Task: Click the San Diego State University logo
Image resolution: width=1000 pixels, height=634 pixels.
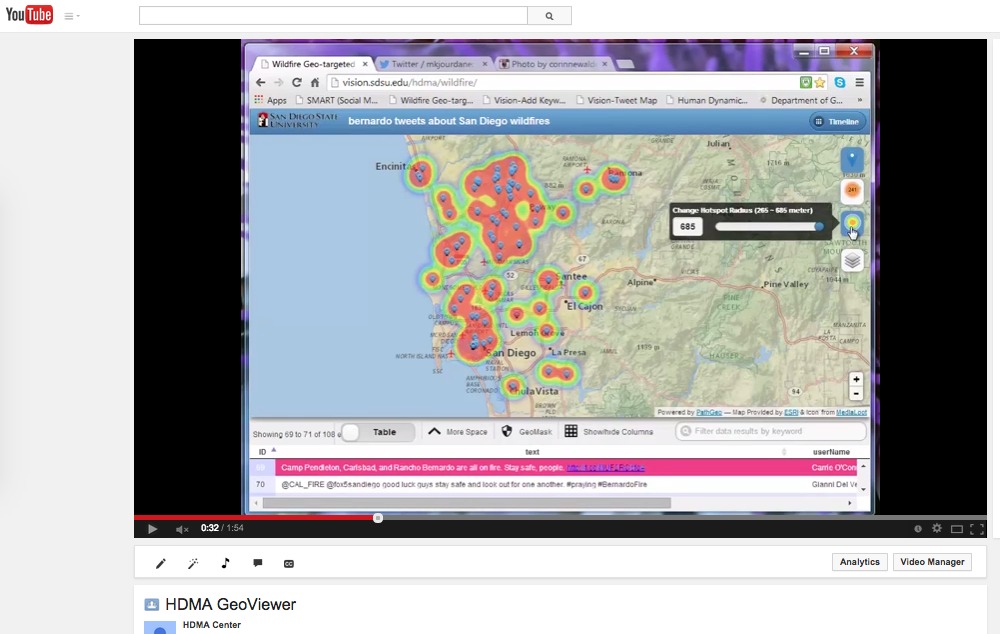Action: [x=297, y=120]
